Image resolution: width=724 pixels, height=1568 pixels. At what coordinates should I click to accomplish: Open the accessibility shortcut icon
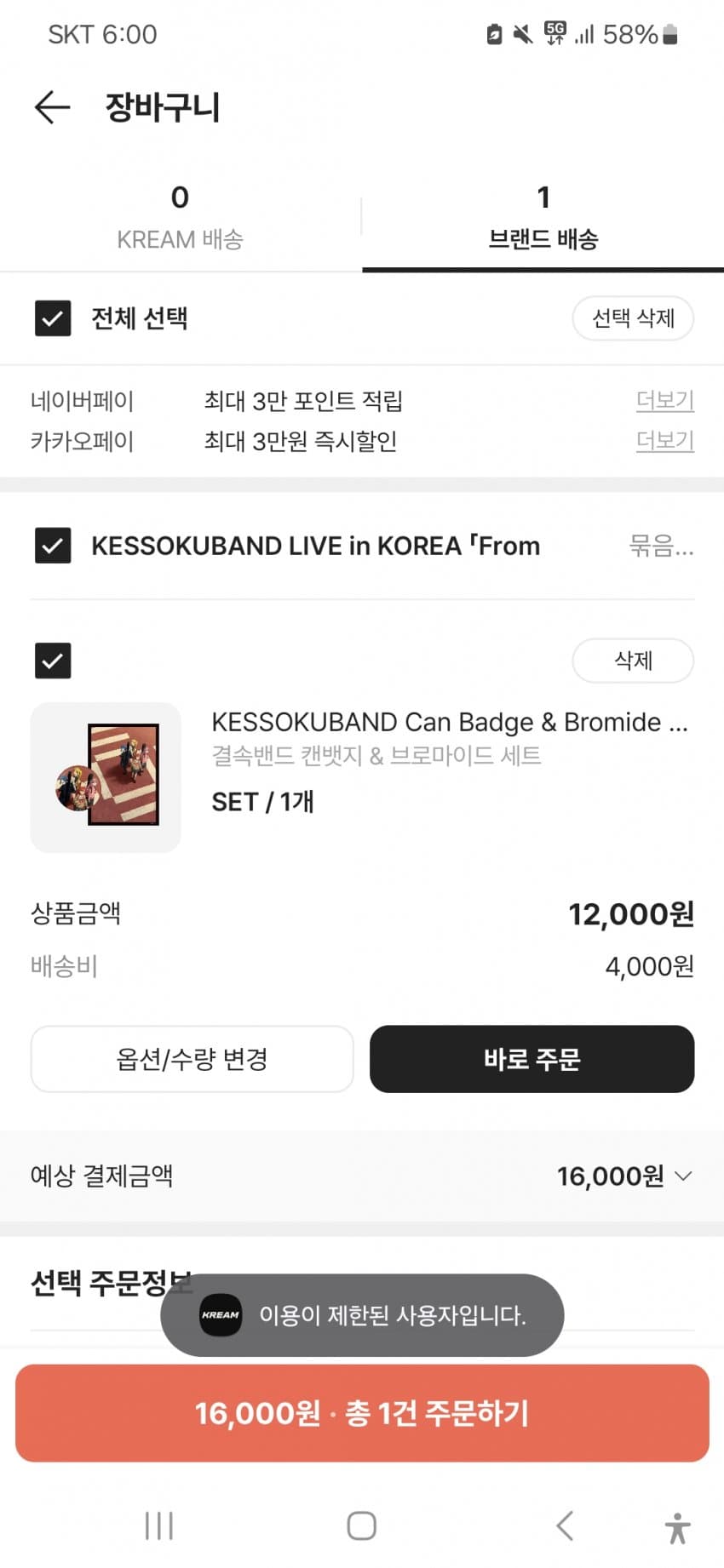[677, 1527]
